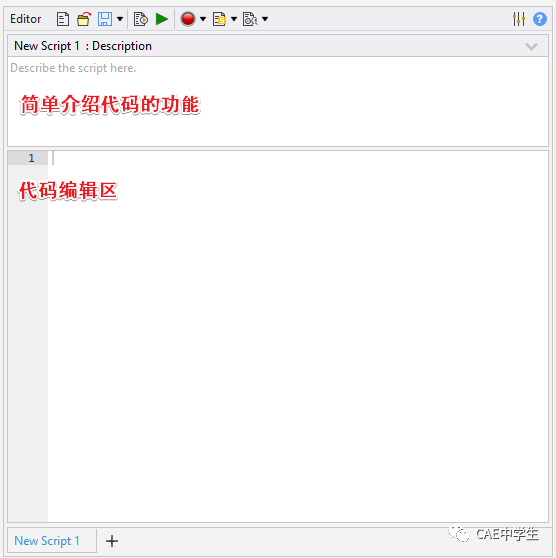
Task: Place cursor in the code editing area
Action: click(298, 336)
